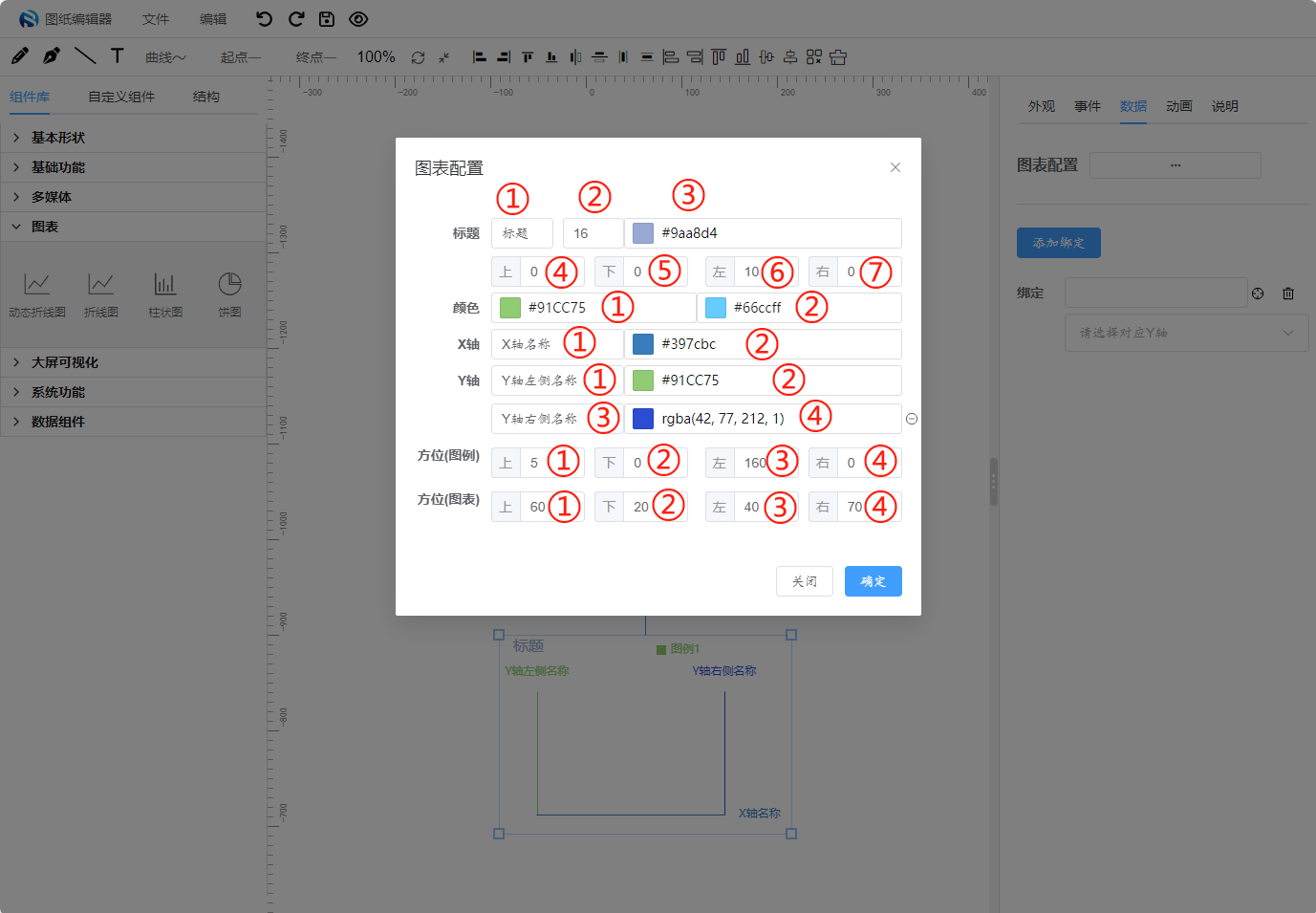
Task: Click the refresh zoom icon
Action: [418, 57]
